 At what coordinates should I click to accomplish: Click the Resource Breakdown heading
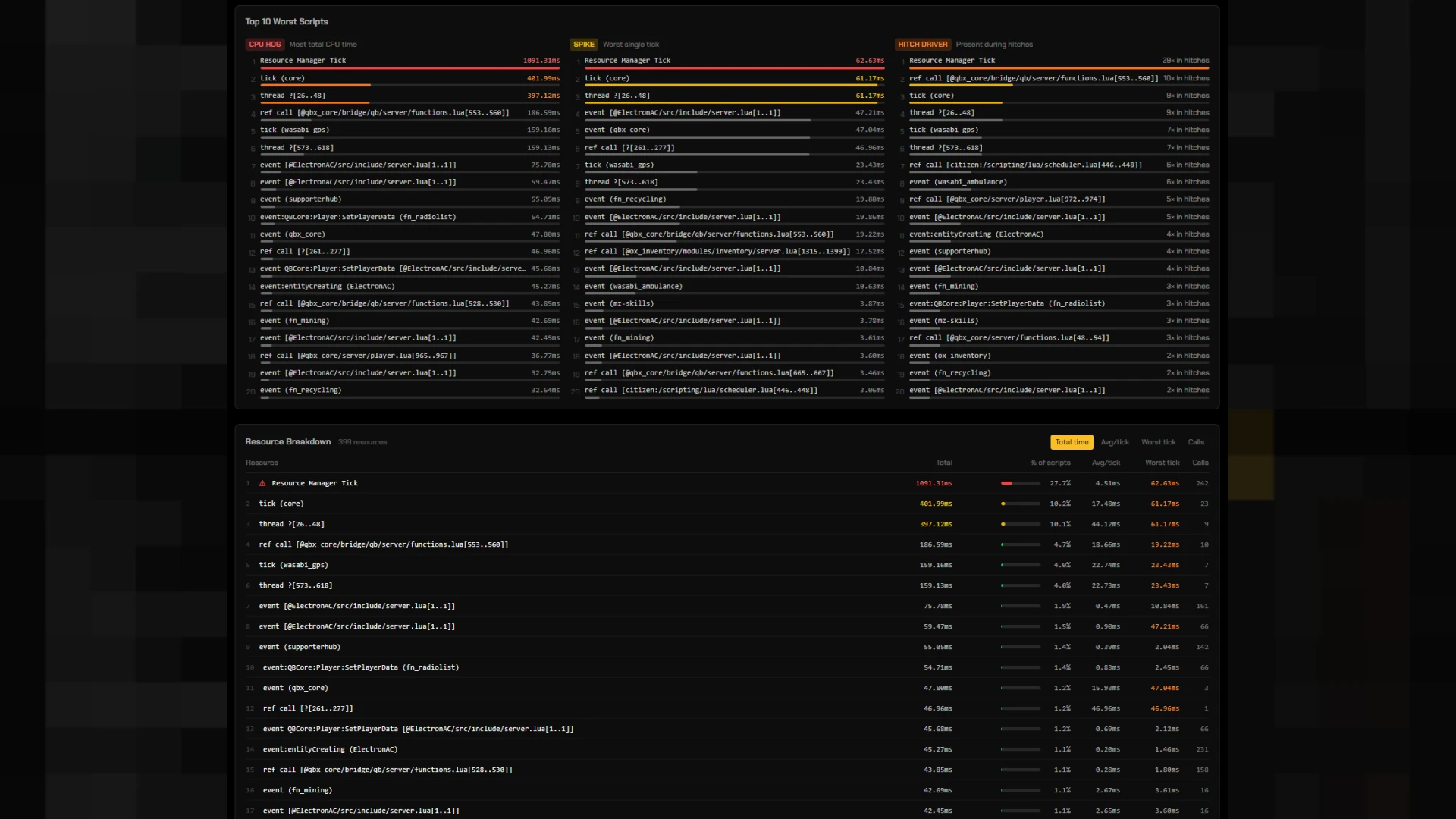pos(288,442)
